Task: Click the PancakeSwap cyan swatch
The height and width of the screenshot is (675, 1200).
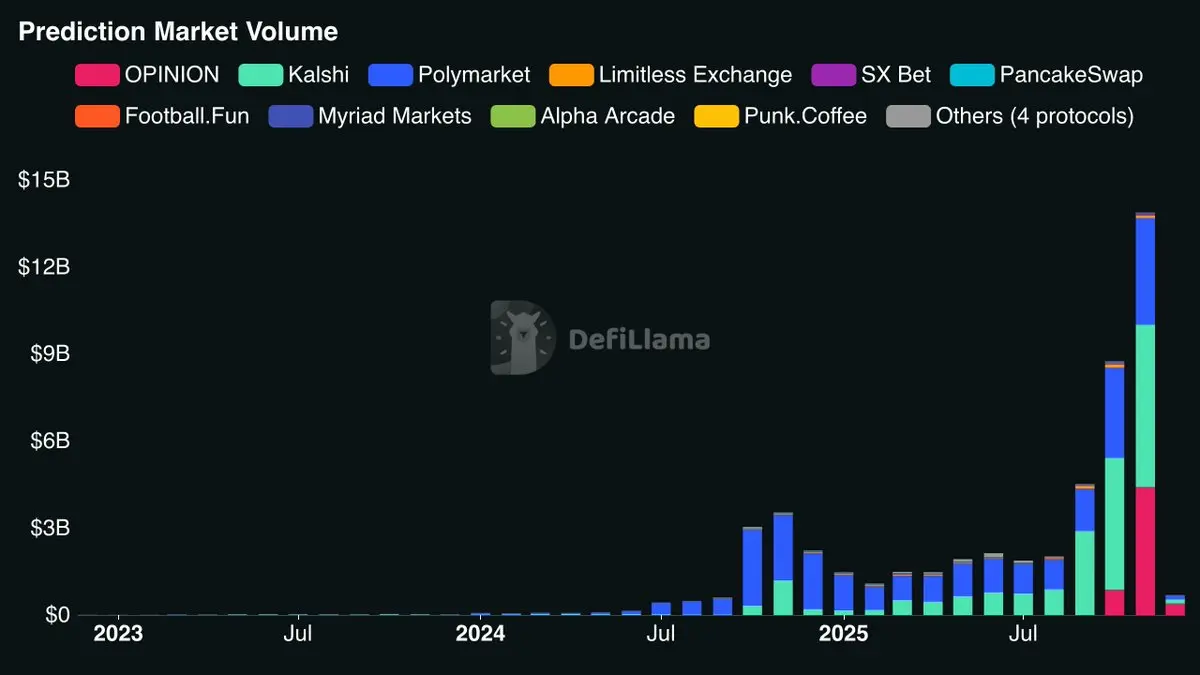Action: [x=973, y=75]
